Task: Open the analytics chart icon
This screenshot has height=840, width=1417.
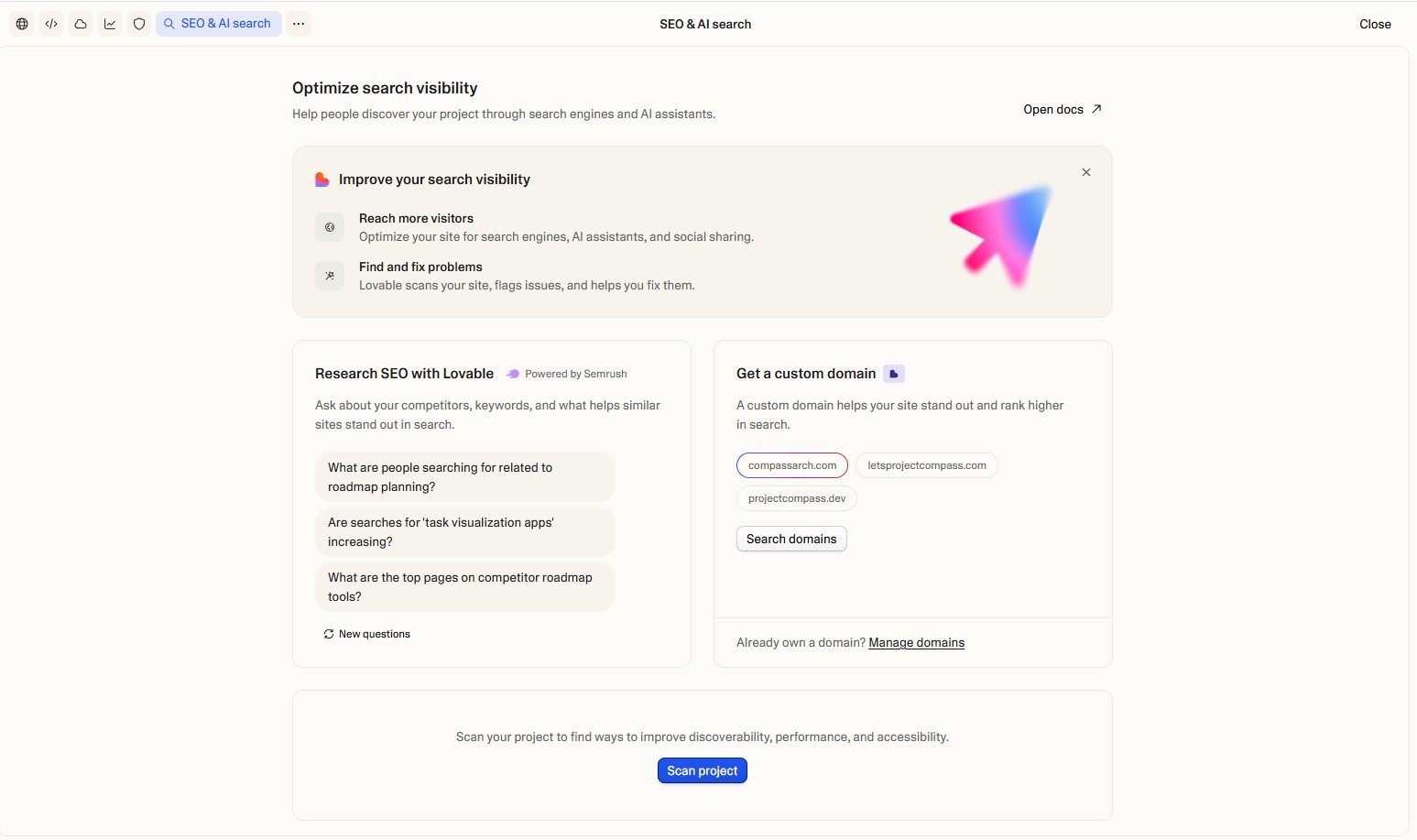Action: pyautogui.click(x=110, y=24)
